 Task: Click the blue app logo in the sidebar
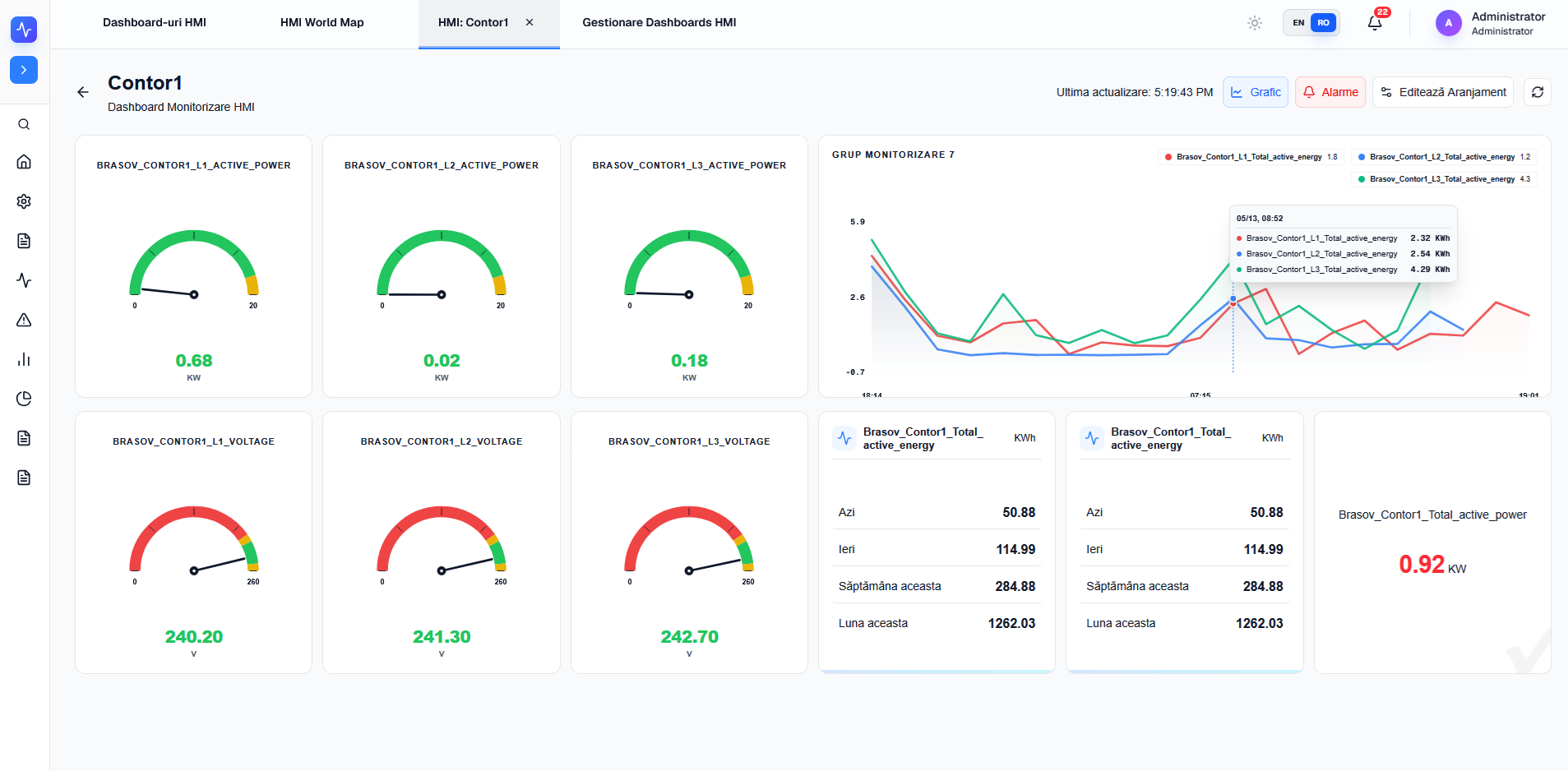point(24,30)
